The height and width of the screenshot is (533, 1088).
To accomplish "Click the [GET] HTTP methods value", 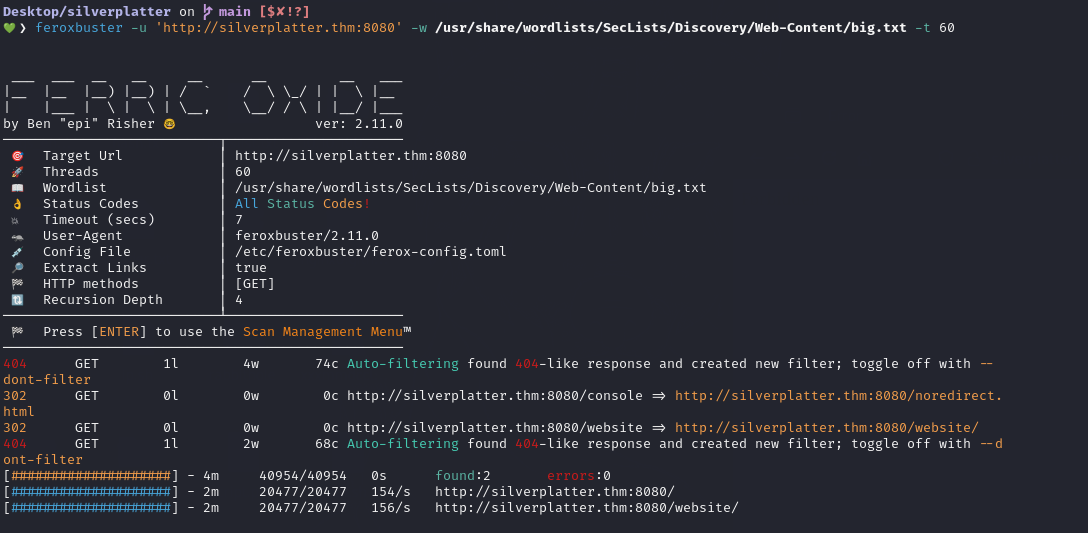I will point(255,284).
